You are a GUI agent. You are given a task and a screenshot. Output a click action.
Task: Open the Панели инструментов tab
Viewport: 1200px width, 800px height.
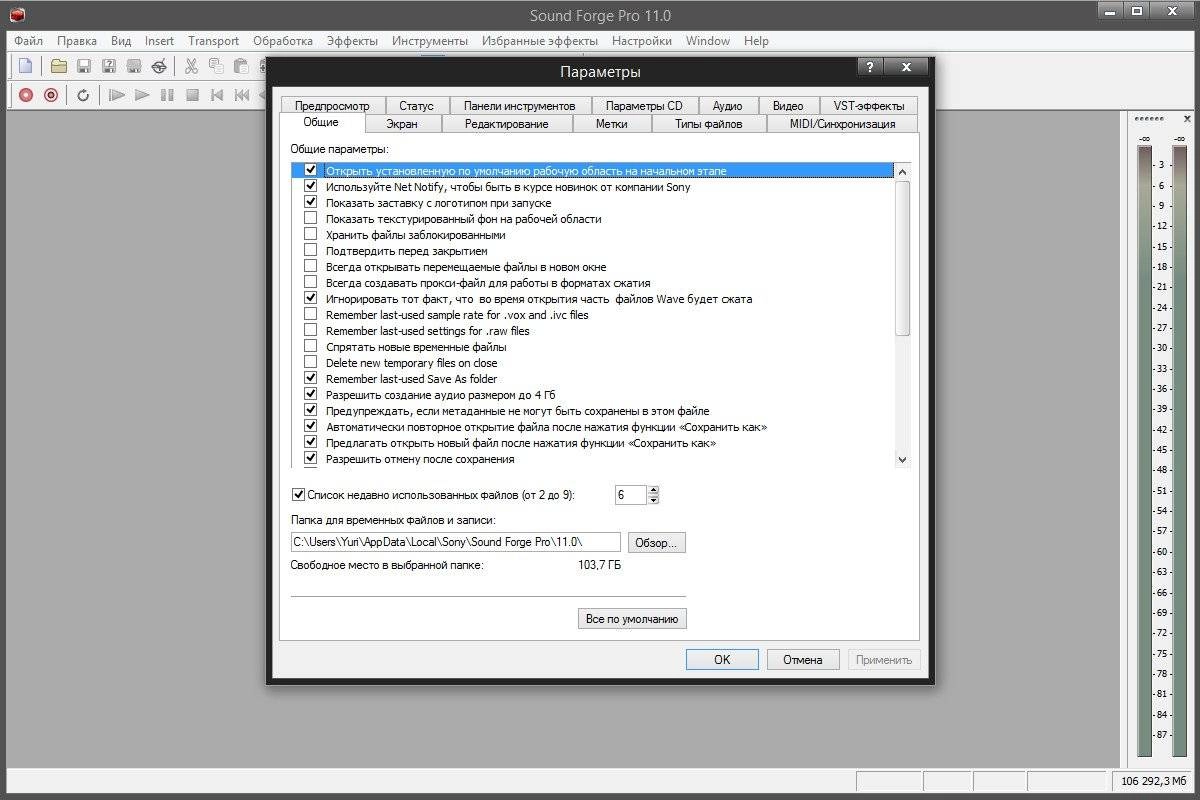[x=520, y=105]
